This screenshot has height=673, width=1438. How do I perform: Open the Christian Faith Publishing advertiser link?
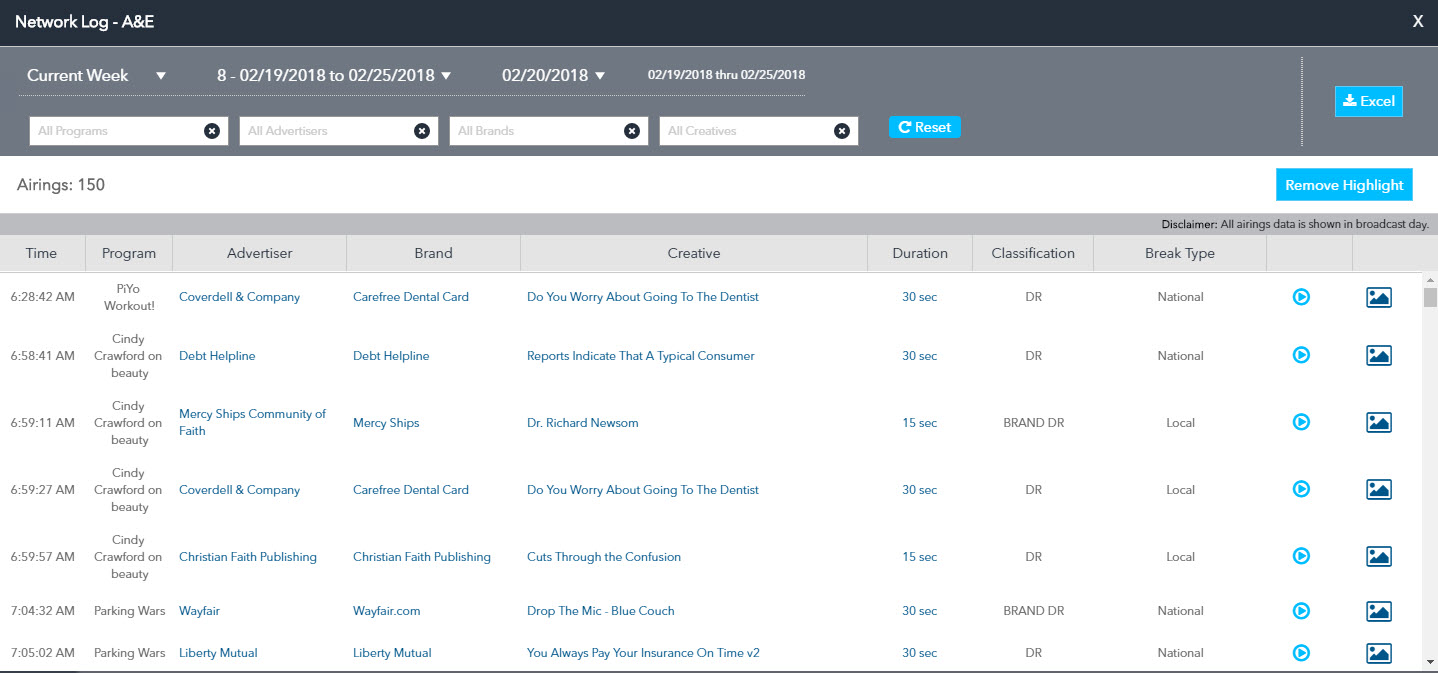[x=248, y=557]
